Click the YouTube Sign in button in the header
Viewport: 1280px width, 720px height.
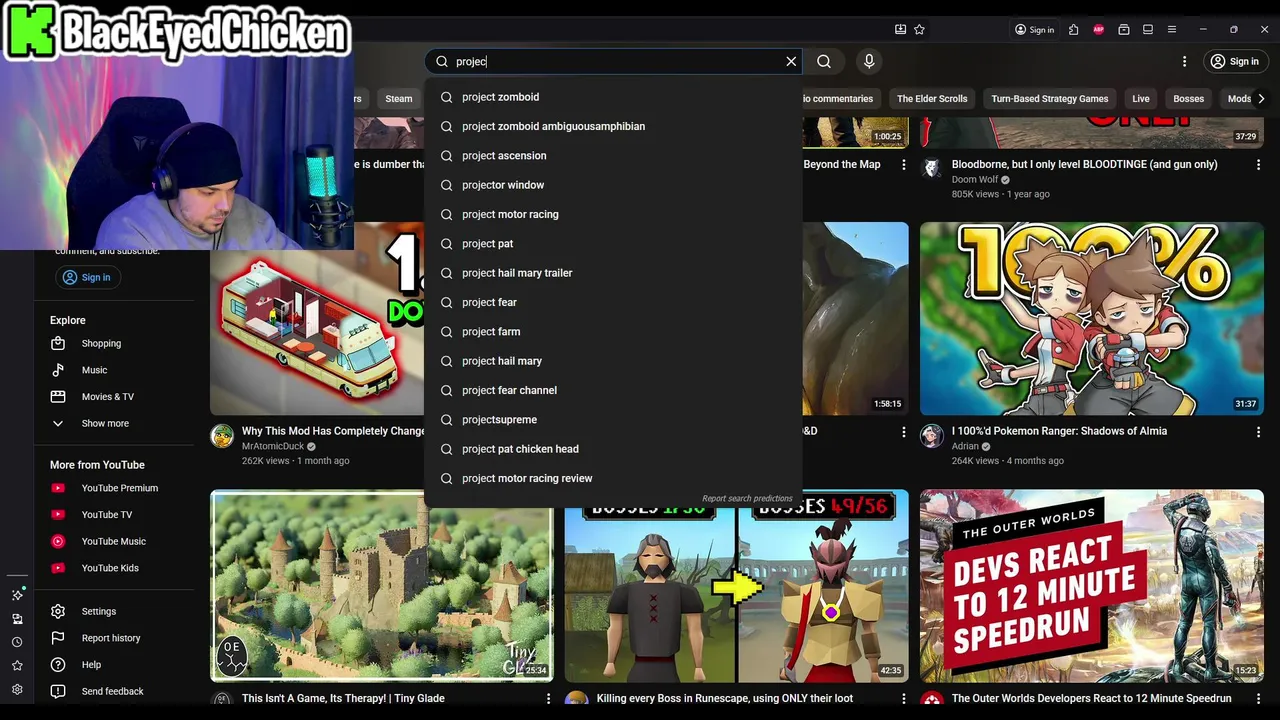click(1235, 61)
